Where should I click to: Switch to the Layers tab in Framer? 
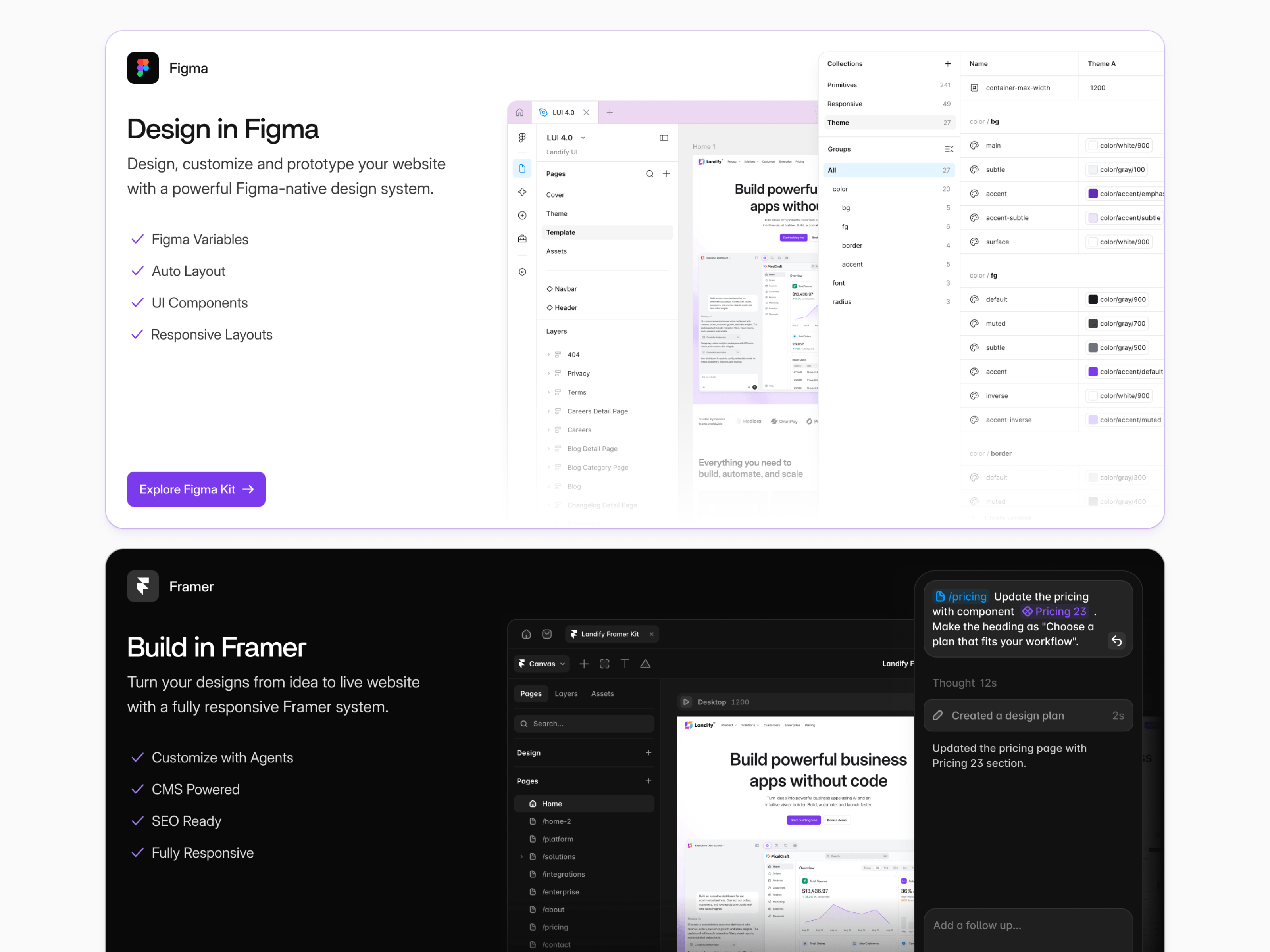(x=566, y=694)
